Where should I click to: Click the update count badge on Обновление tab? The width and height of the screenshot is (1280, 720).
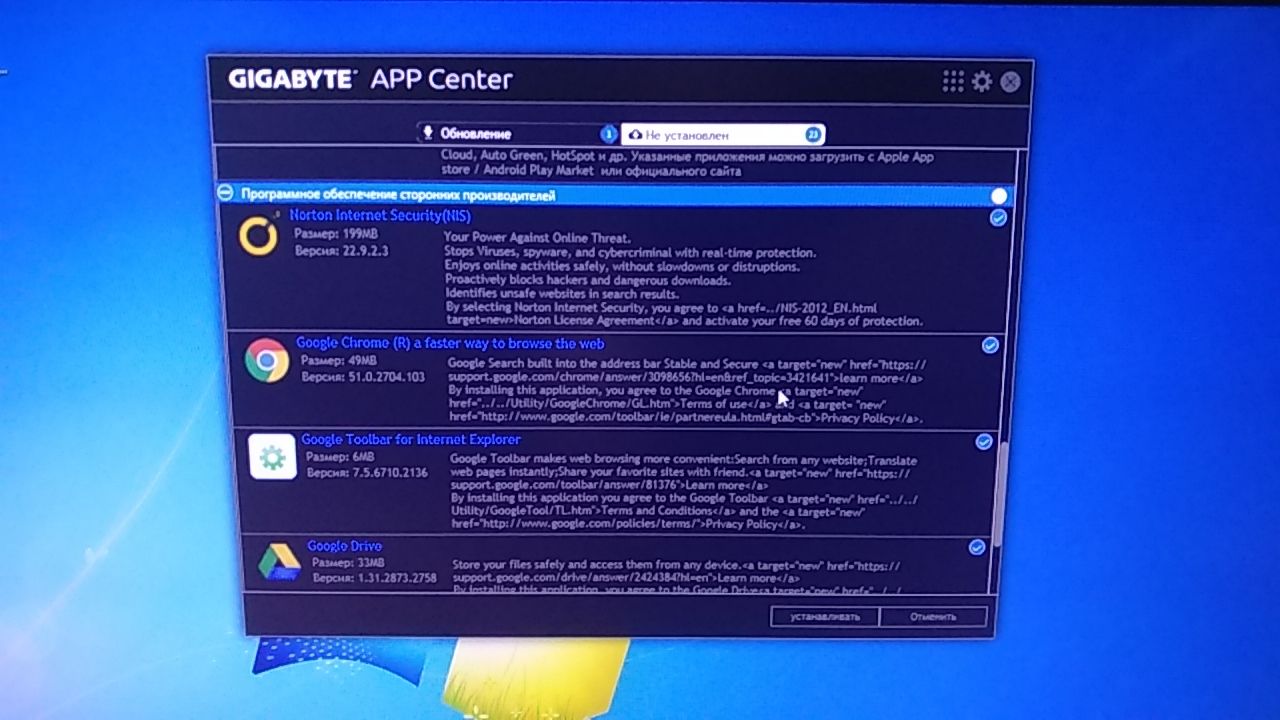pos(608,134)
